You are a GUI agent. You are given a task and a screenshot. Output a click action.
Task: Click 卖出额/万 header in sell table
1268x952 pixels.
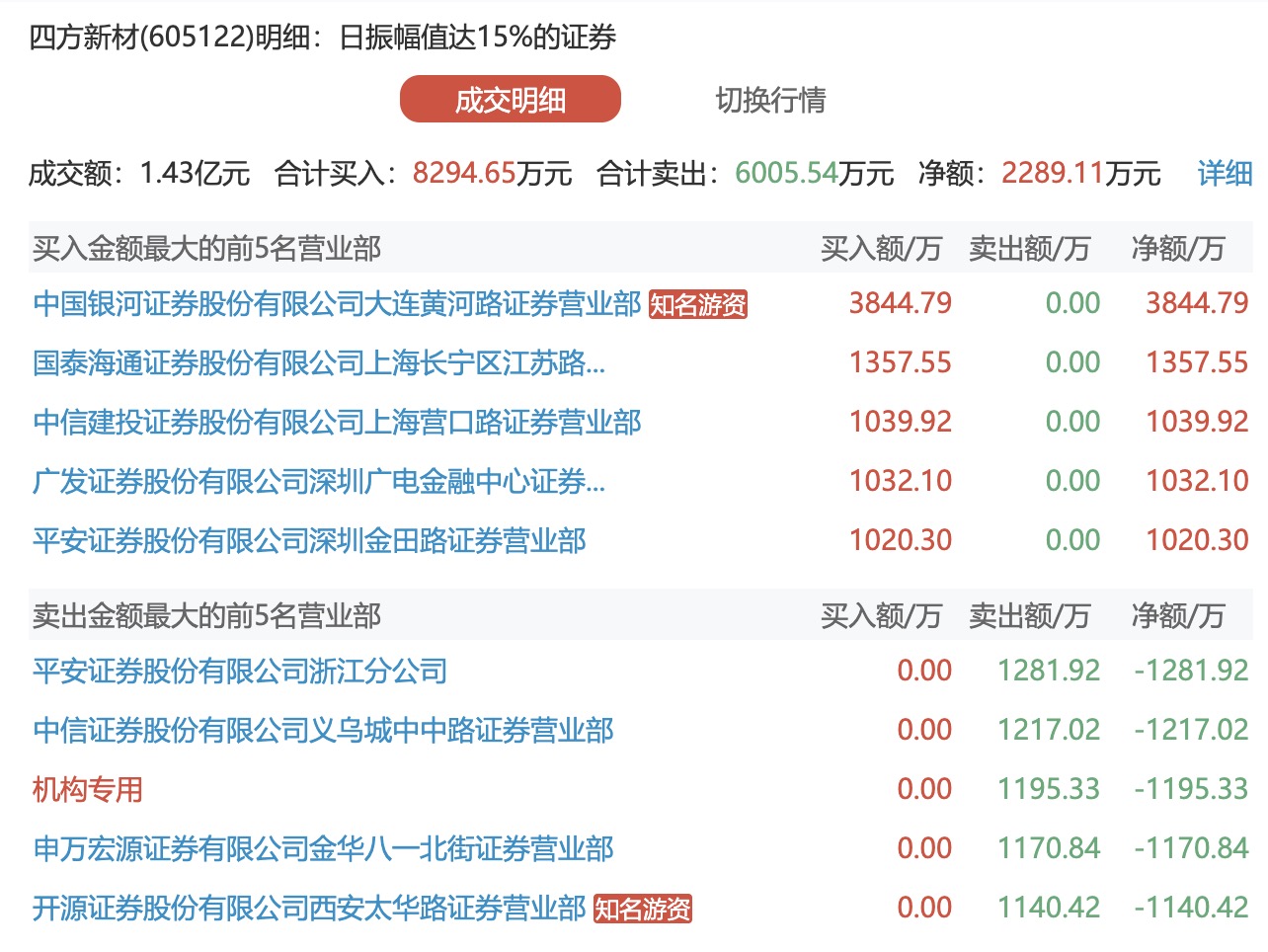point(1029,616)
